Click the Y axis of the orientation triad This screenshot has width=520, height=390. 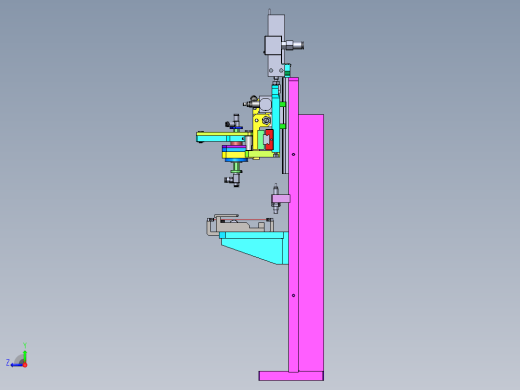(25, 353)
